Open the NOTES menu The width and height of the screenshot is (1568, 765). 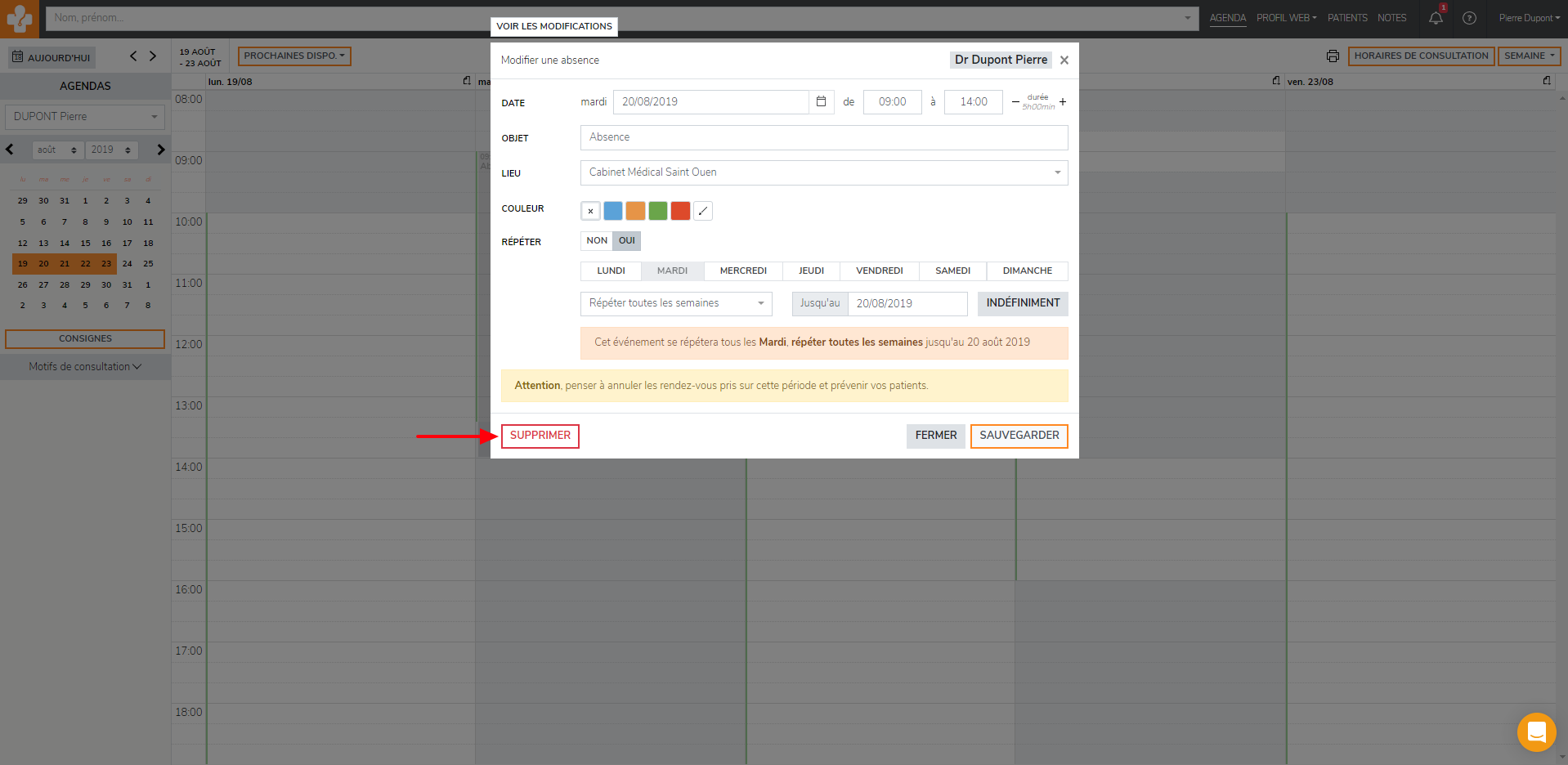1391,18
